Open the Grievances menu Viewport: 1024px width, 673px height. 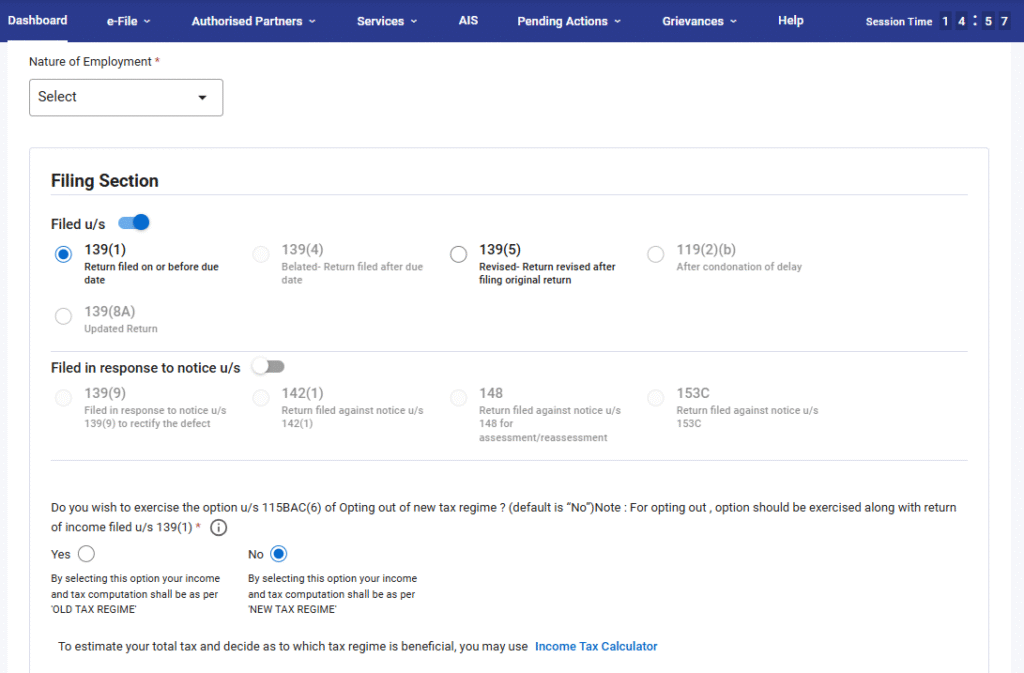point(699,21)
